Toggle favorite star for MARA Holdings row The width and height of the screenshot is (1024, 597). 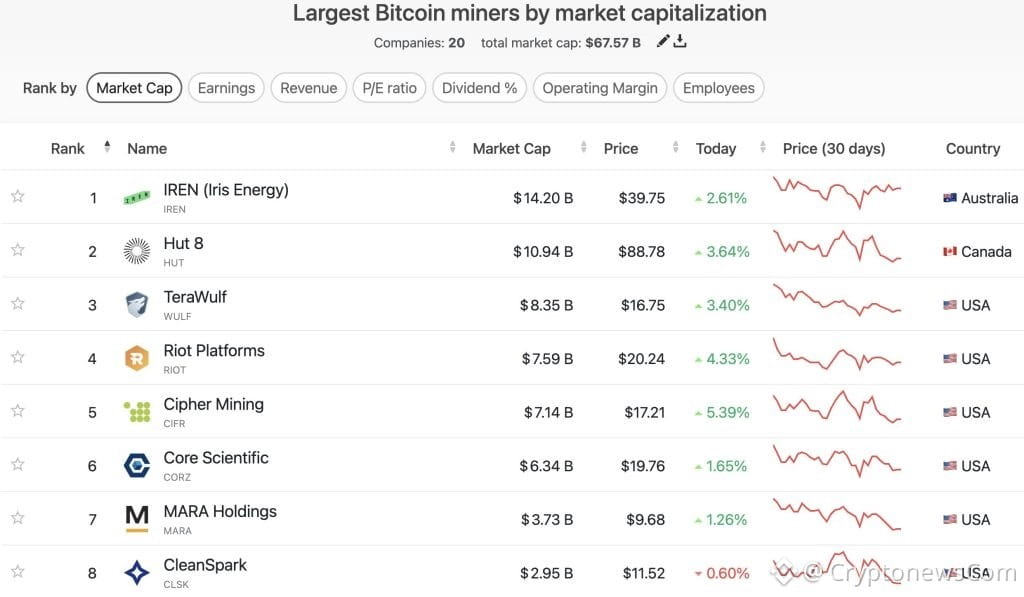pyautogui.click(x=18, y=518)
